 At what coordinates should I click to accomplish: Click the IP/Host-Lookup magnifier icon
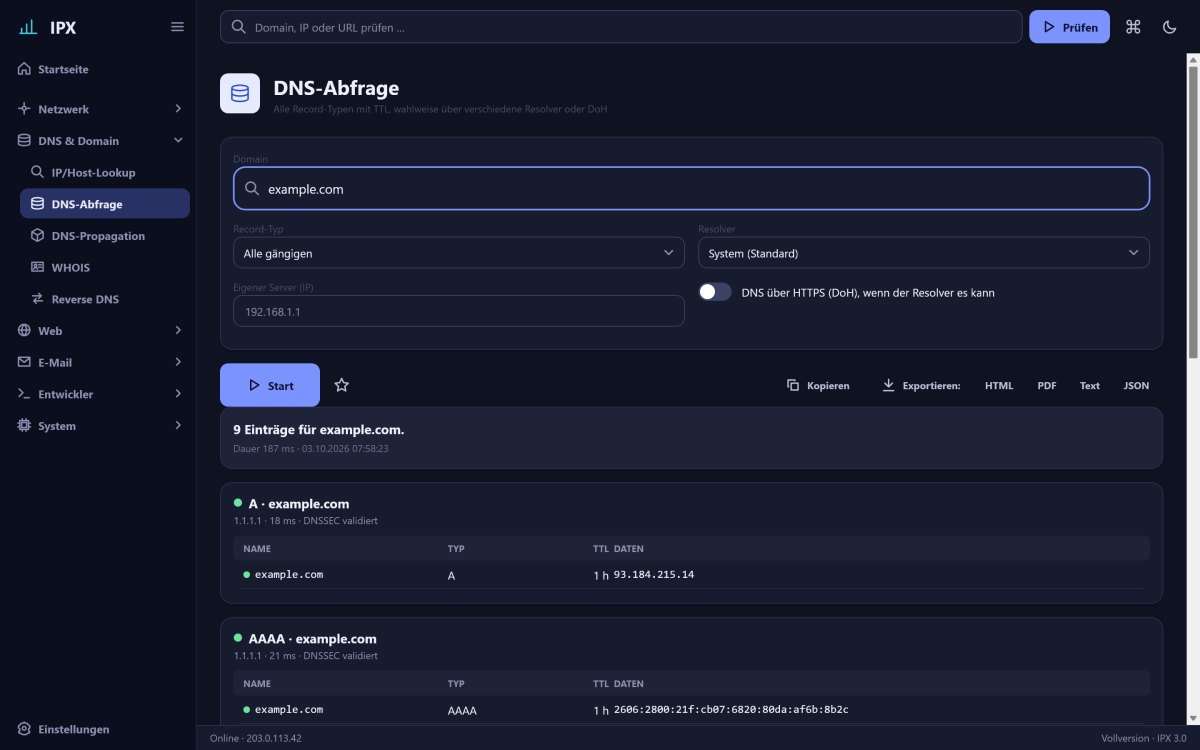pos(38,172)
